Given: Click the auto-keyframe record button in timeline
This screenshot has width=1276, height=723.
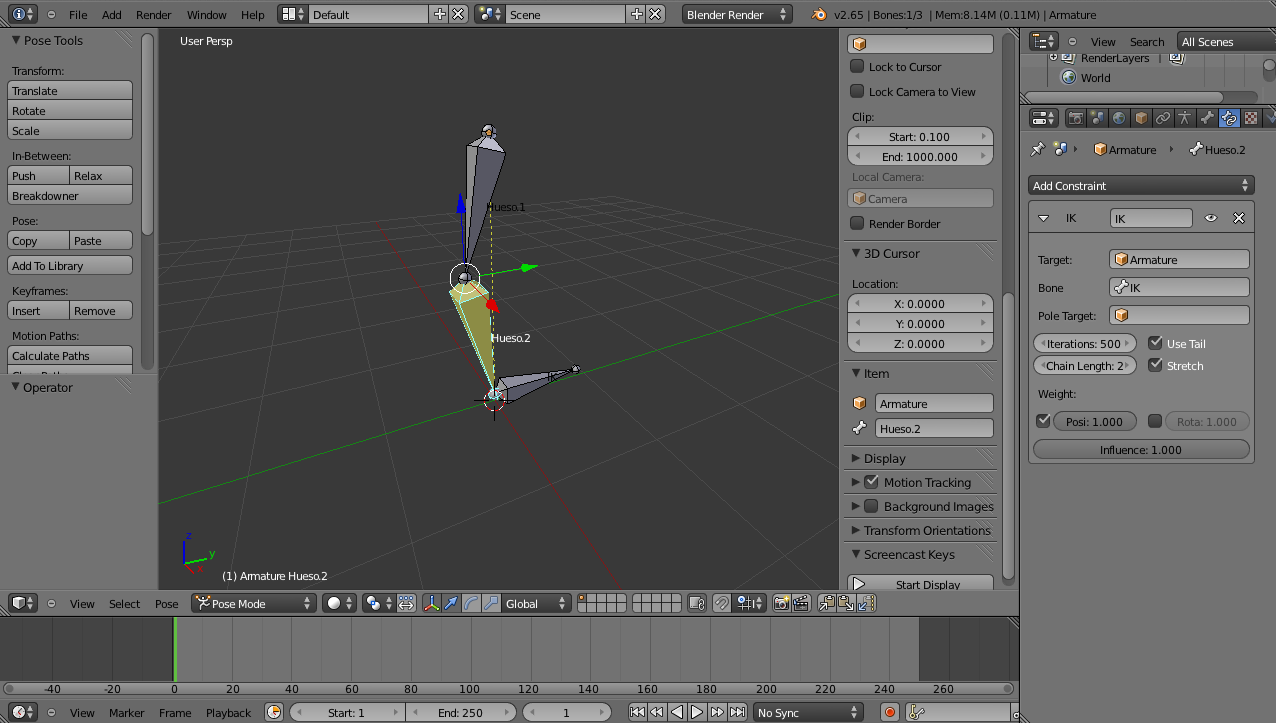Looking at the screenshot, I should 890,712.
